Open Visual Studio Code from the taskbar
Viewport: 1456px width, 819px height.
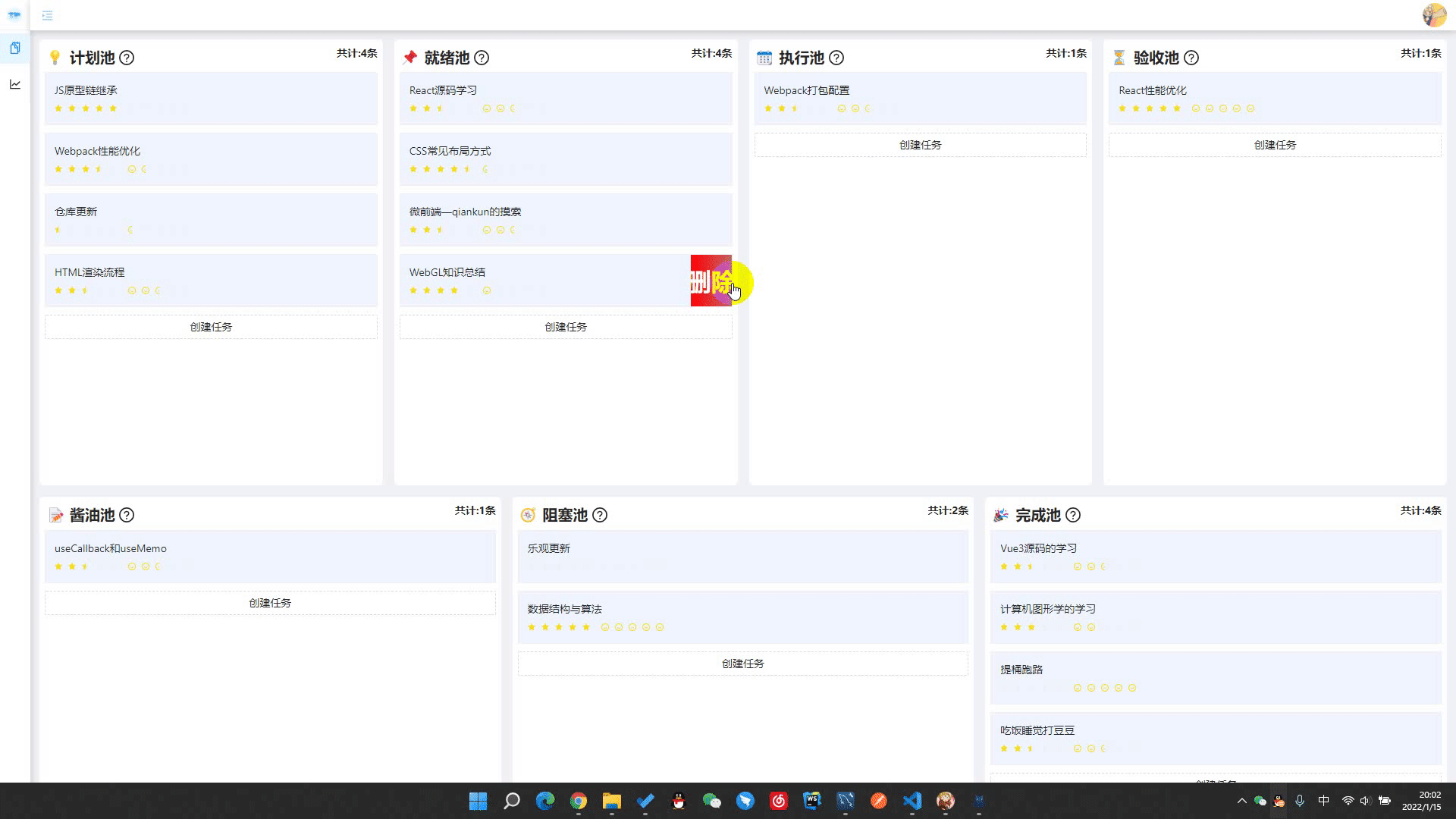912,801
